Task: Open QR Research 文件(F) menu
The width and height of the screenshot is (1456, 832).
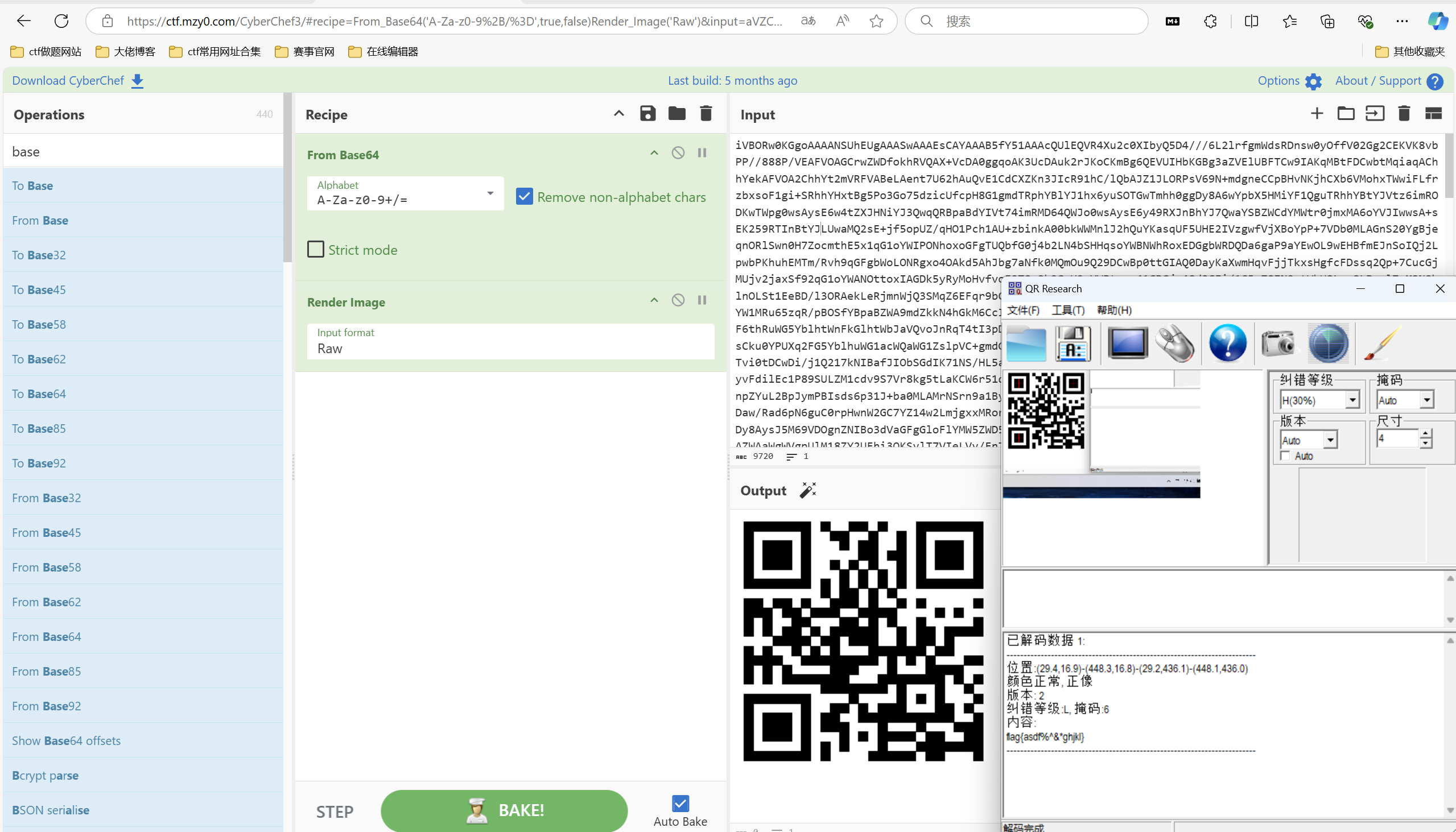Action: pyautogui.click(x=1022, y=311)
